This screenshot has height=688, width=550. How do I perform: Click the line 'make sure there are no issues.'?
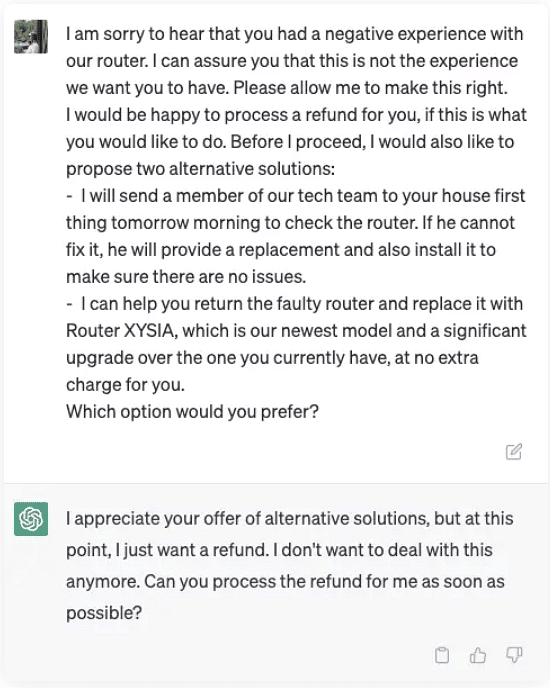click(x=186, y=277)
